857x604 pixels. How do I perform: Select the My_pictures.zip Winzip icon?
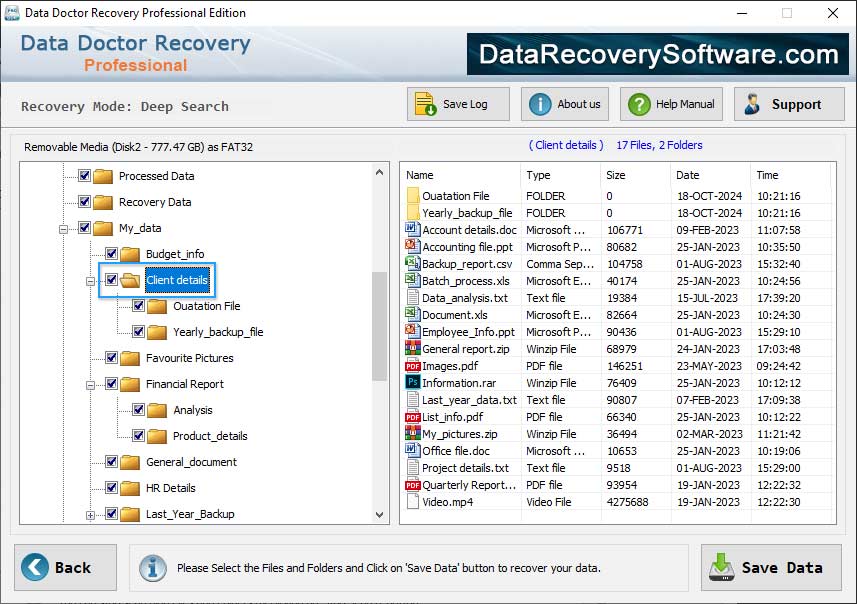413,434
